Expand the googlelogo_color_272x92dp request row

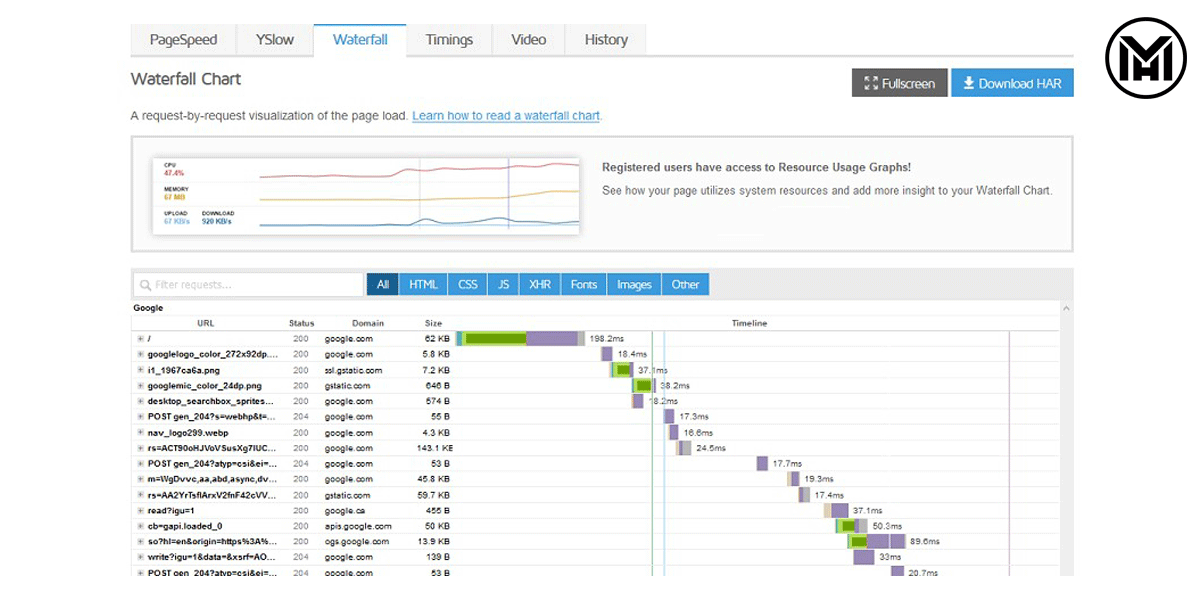click(140, 354)
